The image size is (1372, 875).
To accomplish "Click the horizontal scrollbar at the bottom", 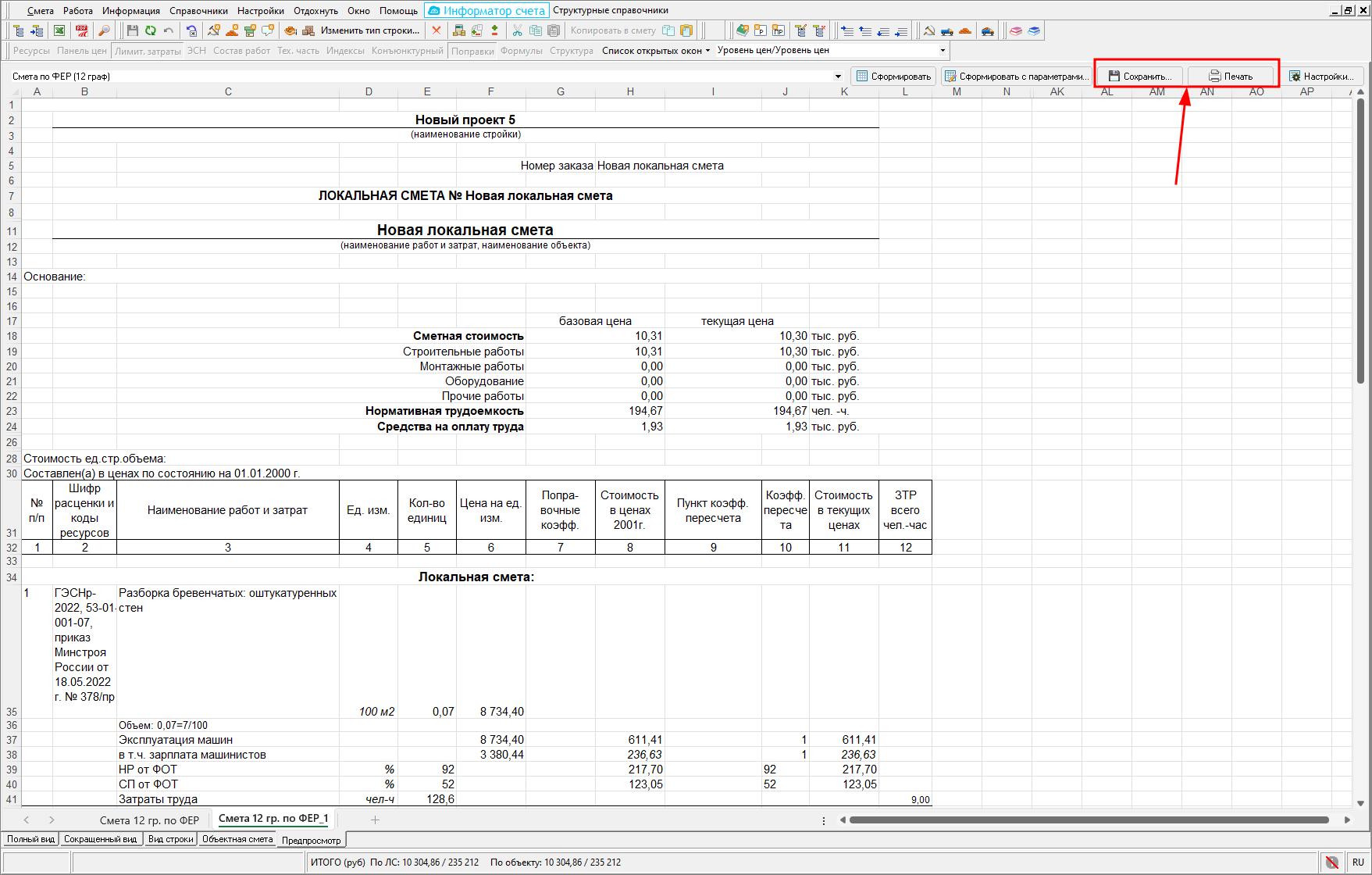I will click(x=1089, y=820).
